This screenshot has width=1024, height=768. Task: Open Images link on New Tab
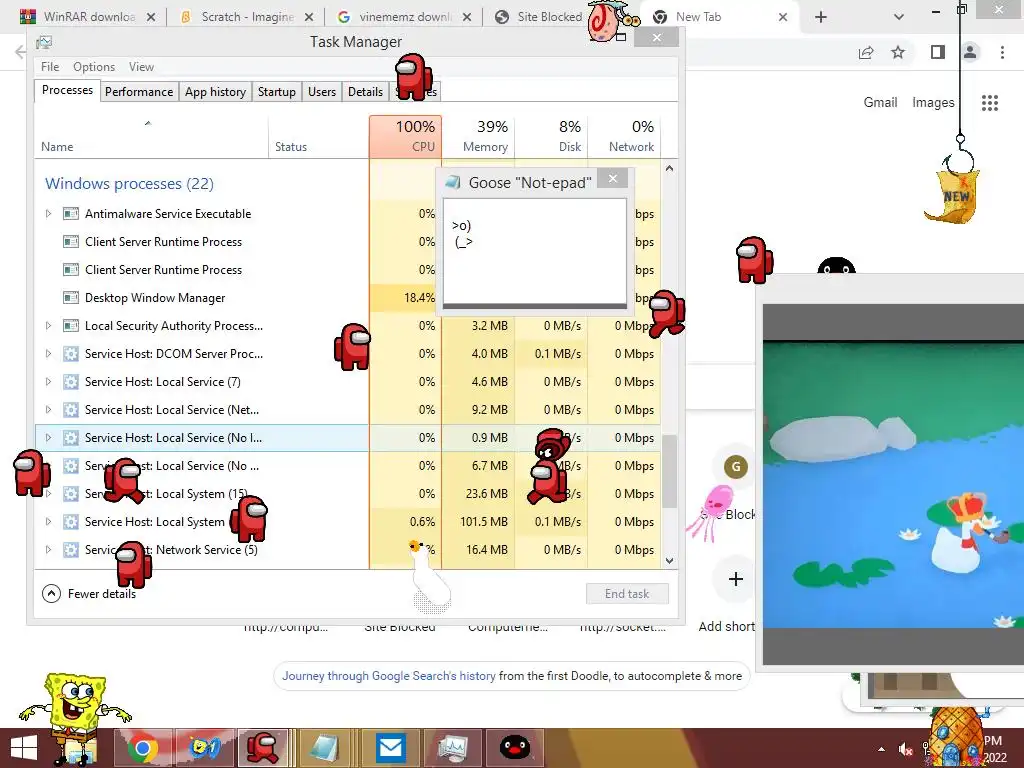click(933, 103)
